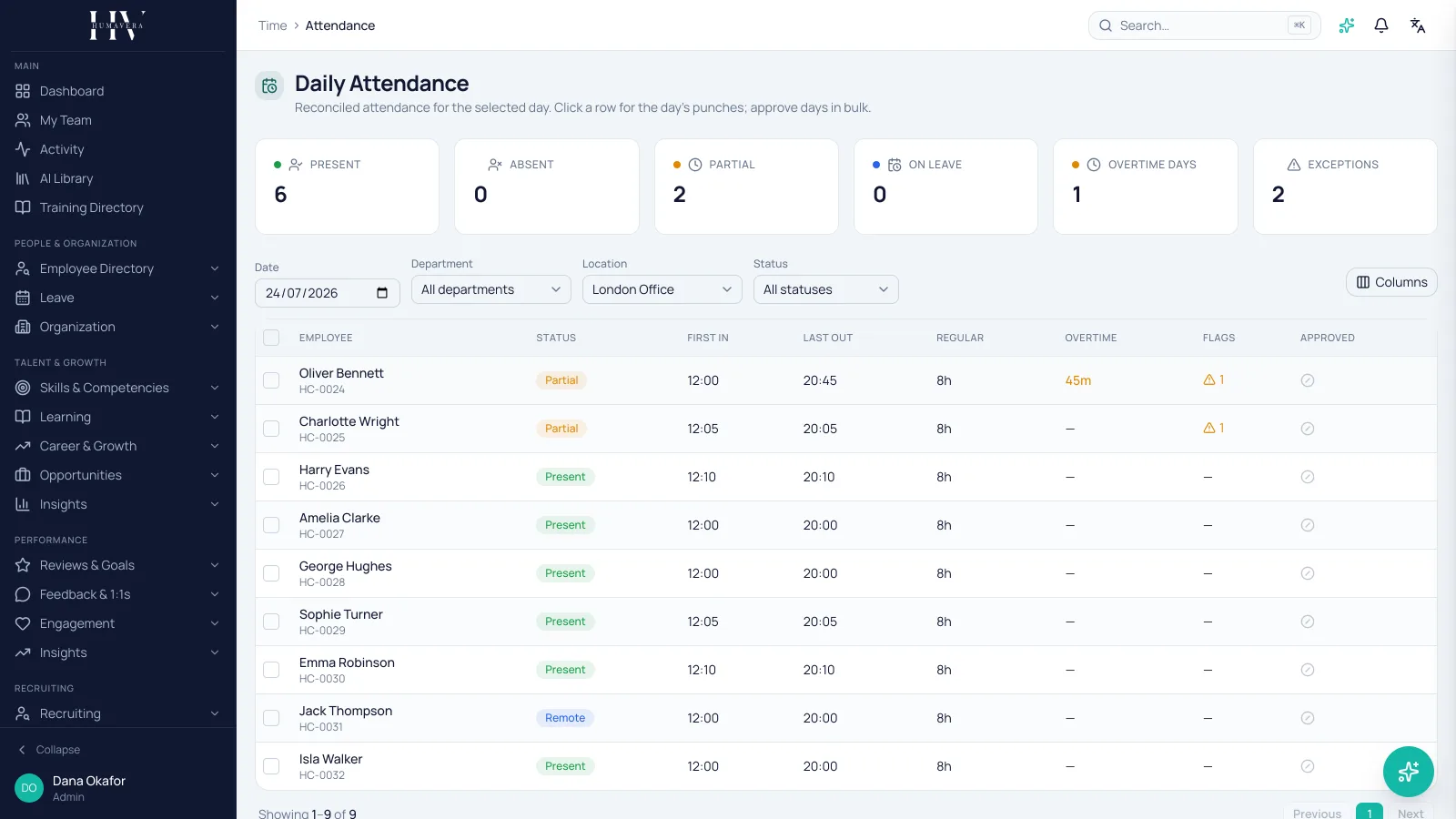Select Sophie Turner's row checkbox
This screenshot has height=819, width=1456.
click(x=271, y=622)
